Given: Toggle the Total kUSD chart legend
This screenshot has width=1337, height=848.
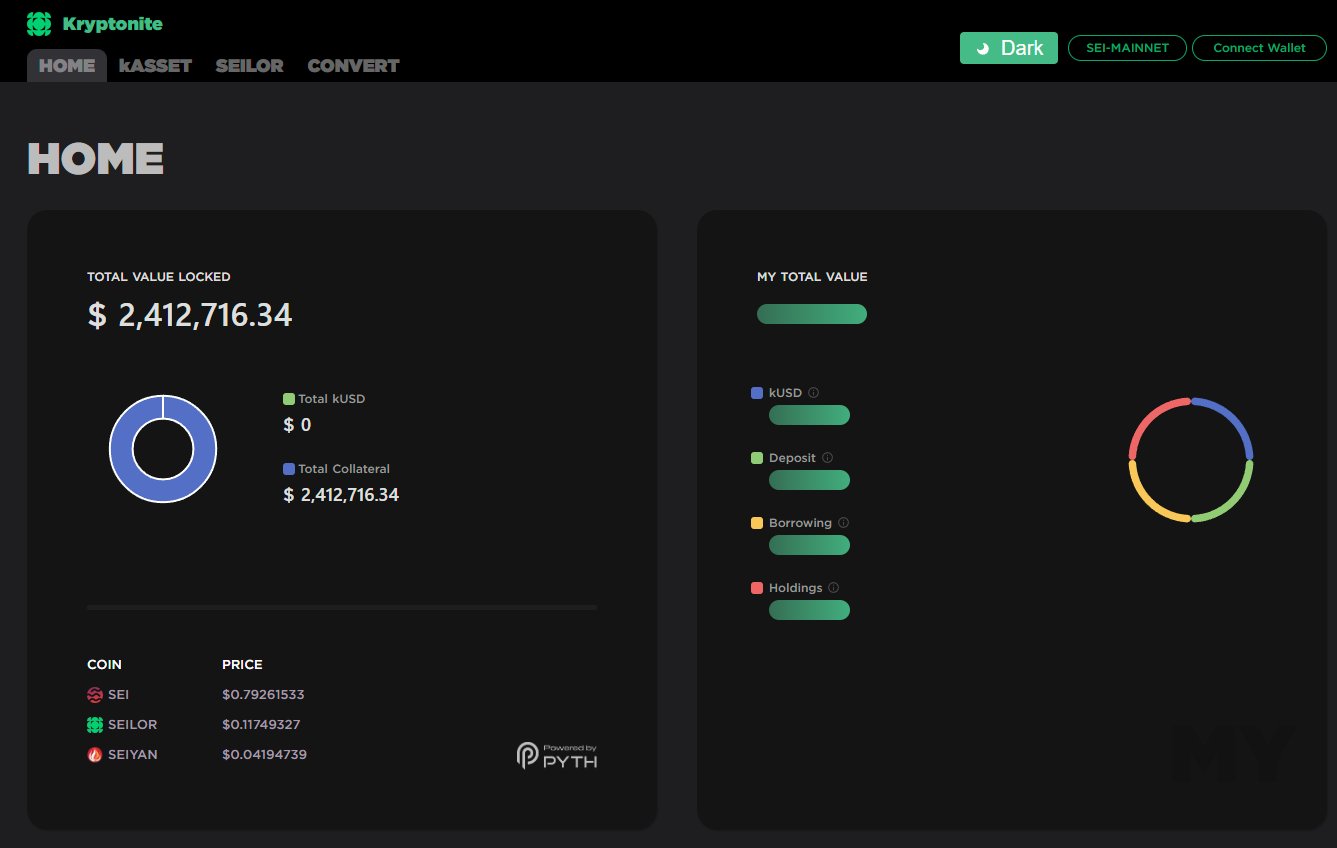Looking at the screenshot, I should (x=324, y=398).
